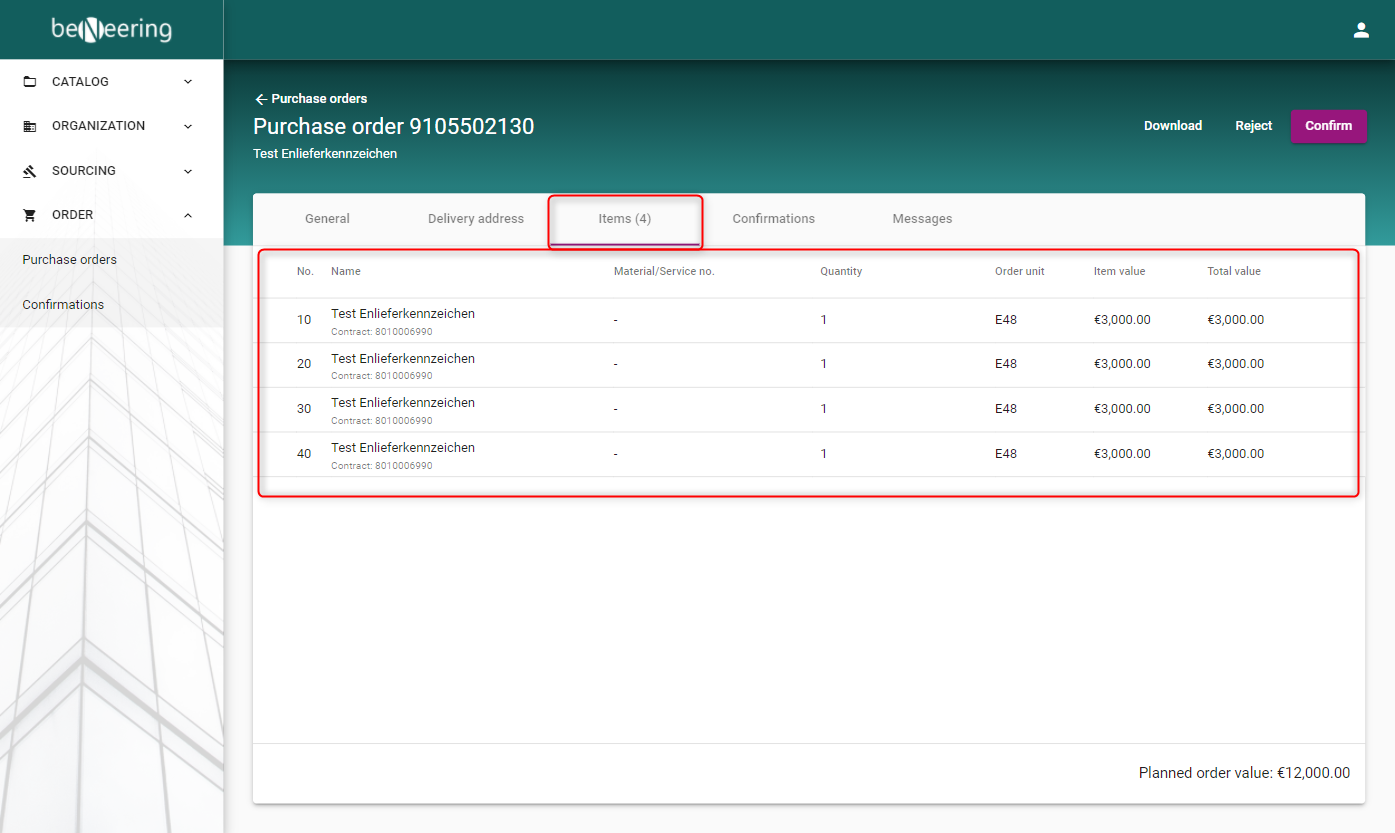The height and width of the screenshot is (833, 1395).
Task: Open Purchase orders in the sidebar
Action: tap(70, 260)
